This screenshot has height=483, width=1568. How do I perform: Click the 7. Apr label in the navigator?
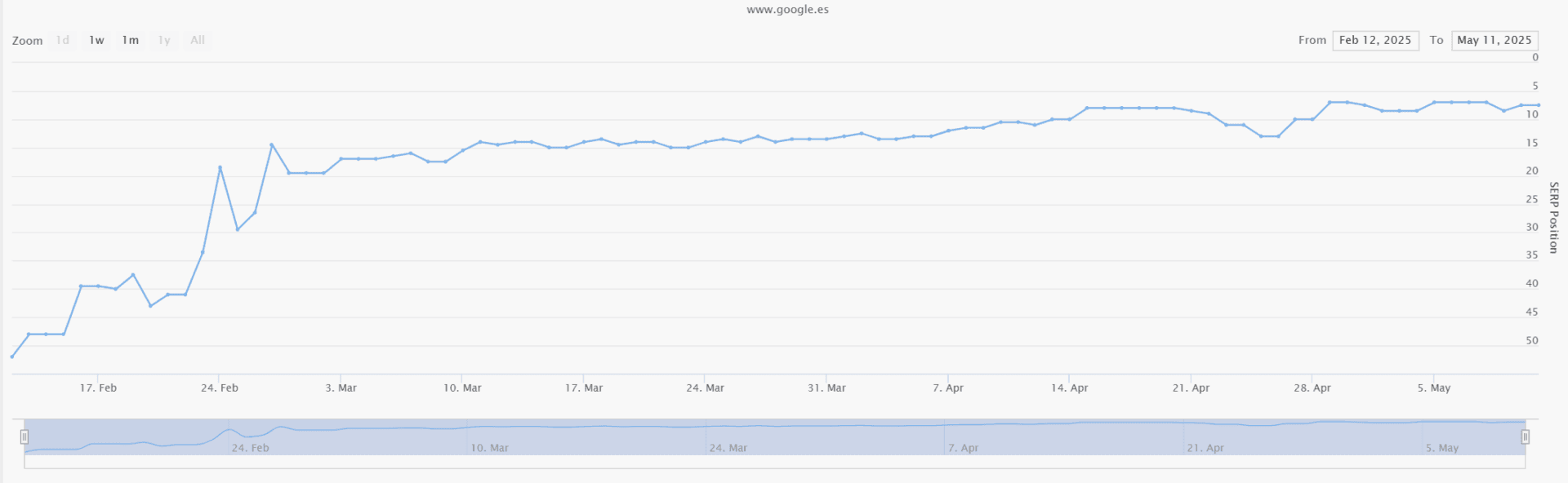click(963, 448)
